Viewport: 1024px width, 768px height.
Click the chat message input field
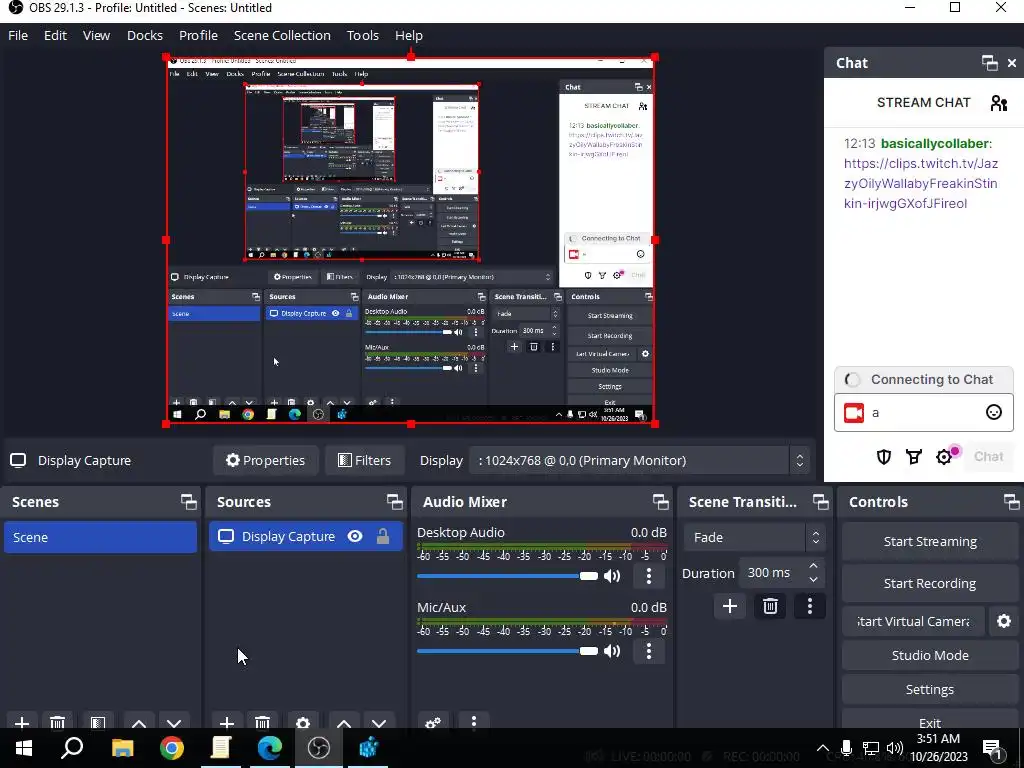tap(923, 413)
